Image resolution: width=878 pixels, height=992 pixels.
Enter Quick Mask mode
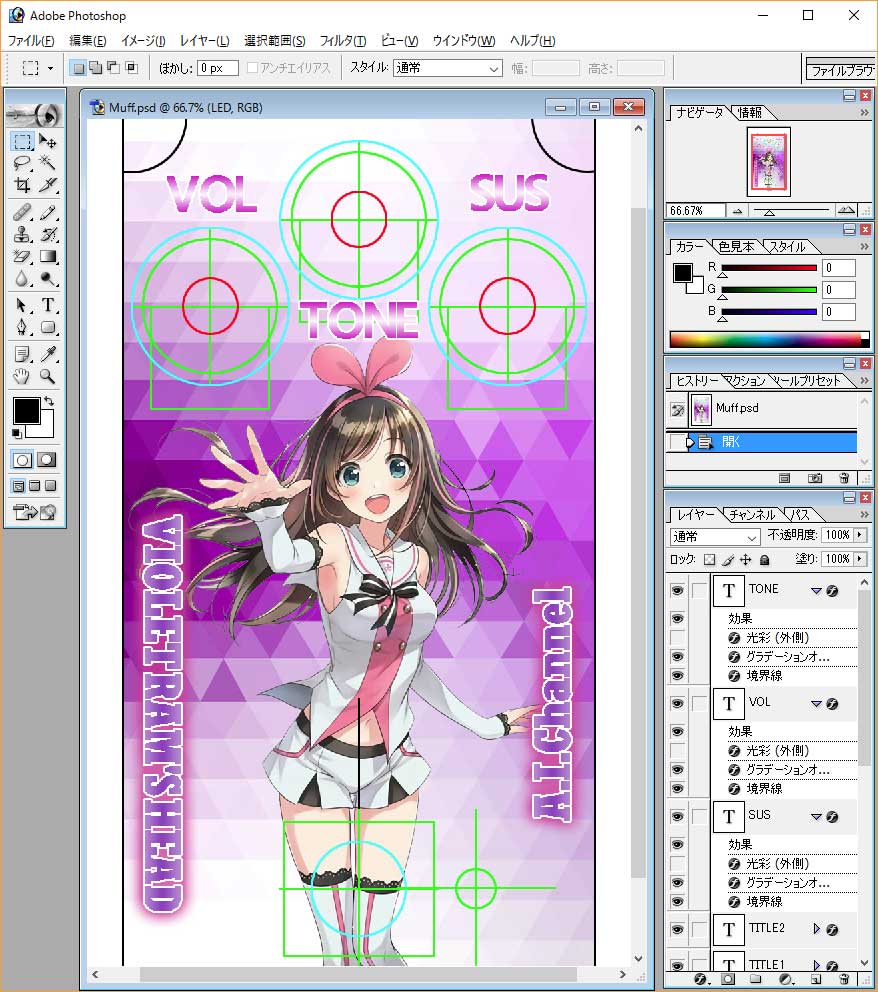47,460
